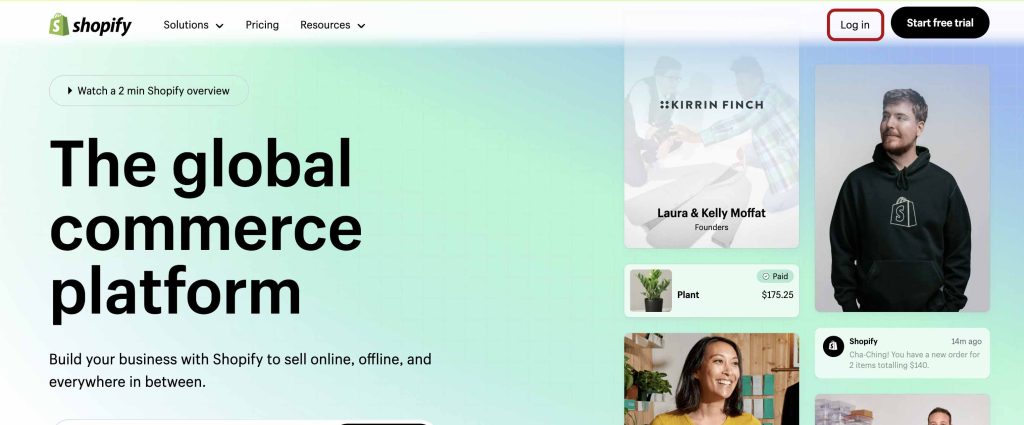Click the 14m ago notification timestamp
This screenshot has width=1024, height=425.
[x=965, y=341]
